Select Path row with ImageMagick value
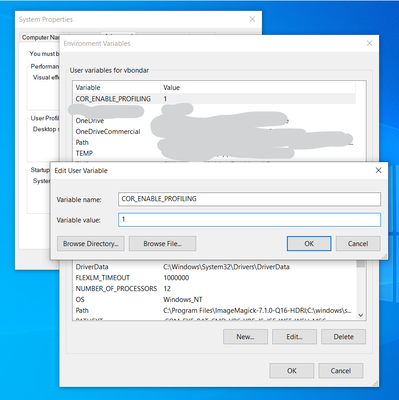 [x=214, y=310]
